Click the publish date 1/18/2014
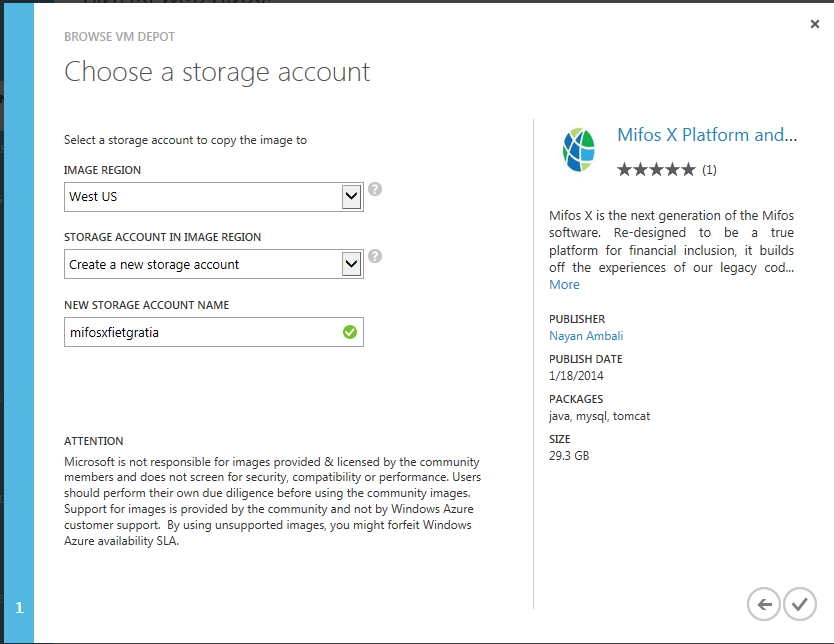The width and height of the screenshot is (834, 644). coord(575,376)
